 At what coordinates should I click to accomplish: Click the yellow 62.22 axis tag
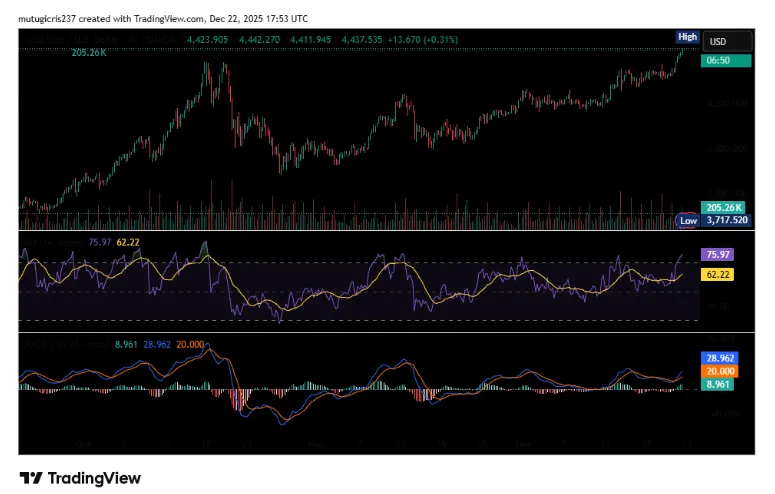[717, 273]
